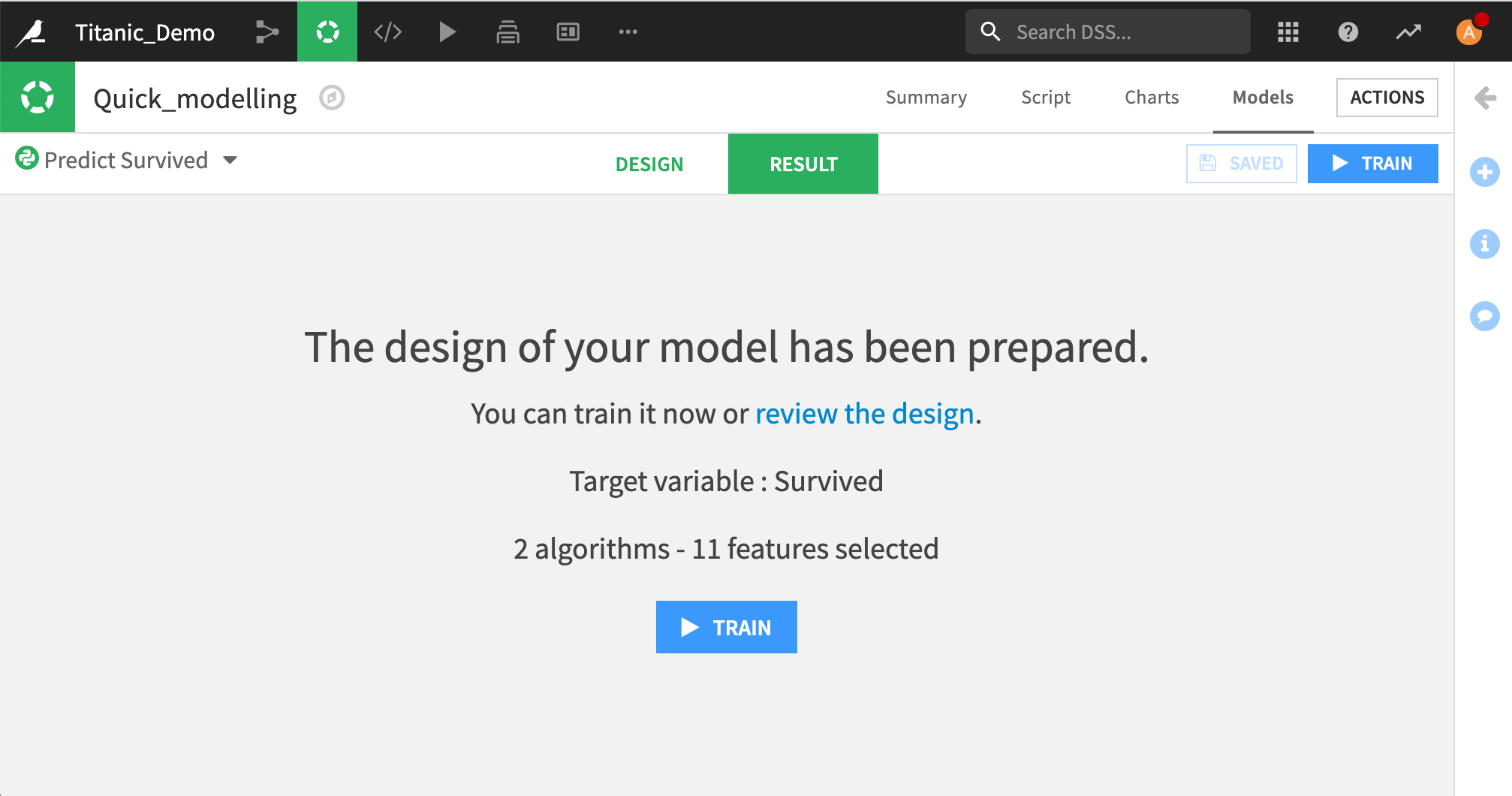The height and width of the screenshot is (796, 1512).
Task: Open the discussions chat bubble icon
Action: (x=1485, y=316)
